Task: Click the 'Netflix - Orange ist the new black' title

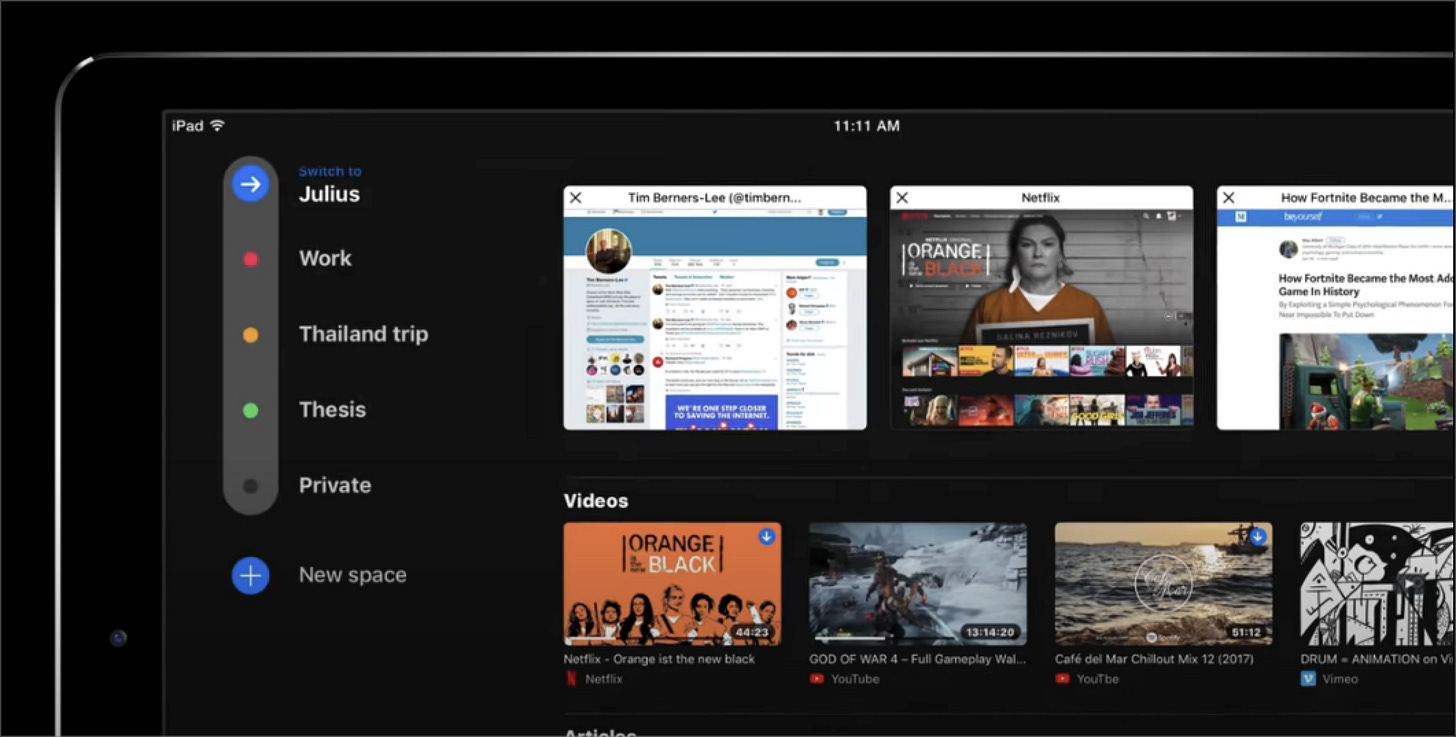Action: (659, 659)
